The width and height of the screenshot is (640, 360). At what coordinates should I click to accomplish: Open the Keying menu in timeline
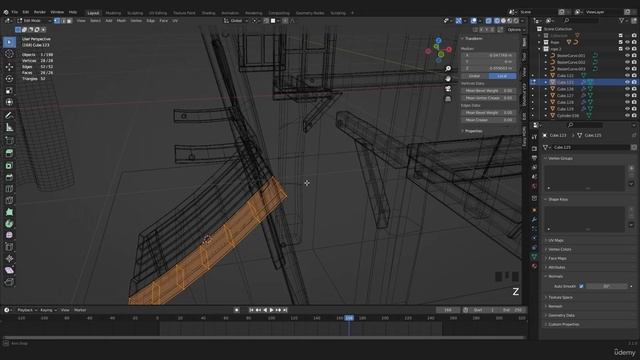[48, 310]
